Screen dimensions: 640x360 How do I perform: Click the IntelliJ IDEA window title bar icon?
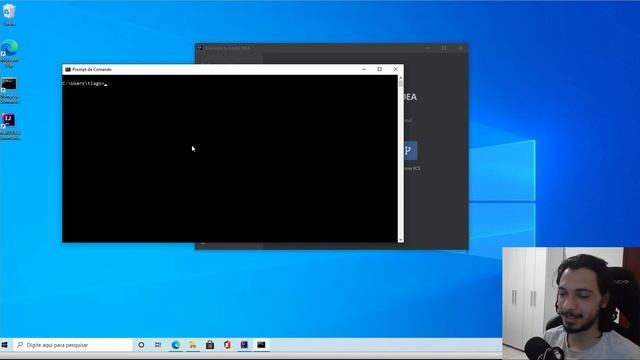click(200, 48)
